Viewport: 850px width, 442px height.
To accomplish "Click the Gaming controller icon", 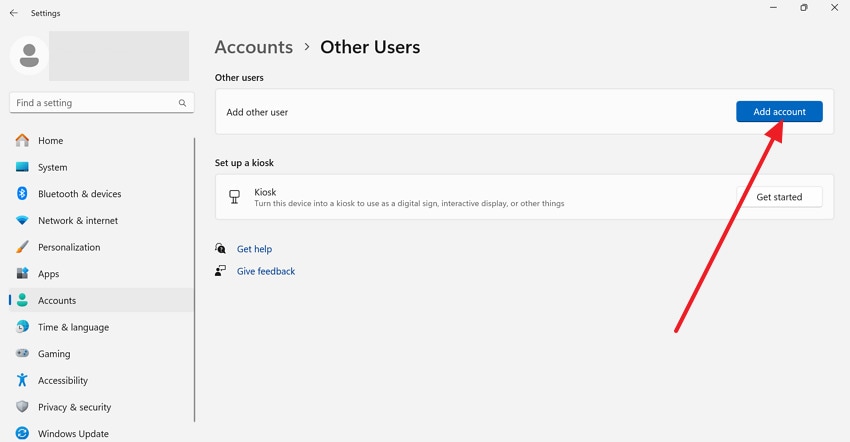I will click(x=22, y=353).
